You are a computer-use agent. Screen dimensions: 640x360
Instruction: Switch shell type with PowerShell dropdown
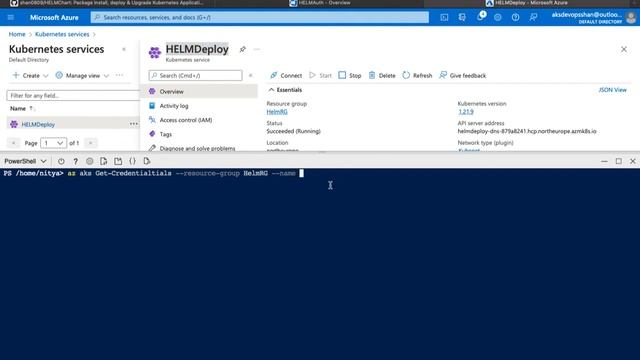[25, 161]
